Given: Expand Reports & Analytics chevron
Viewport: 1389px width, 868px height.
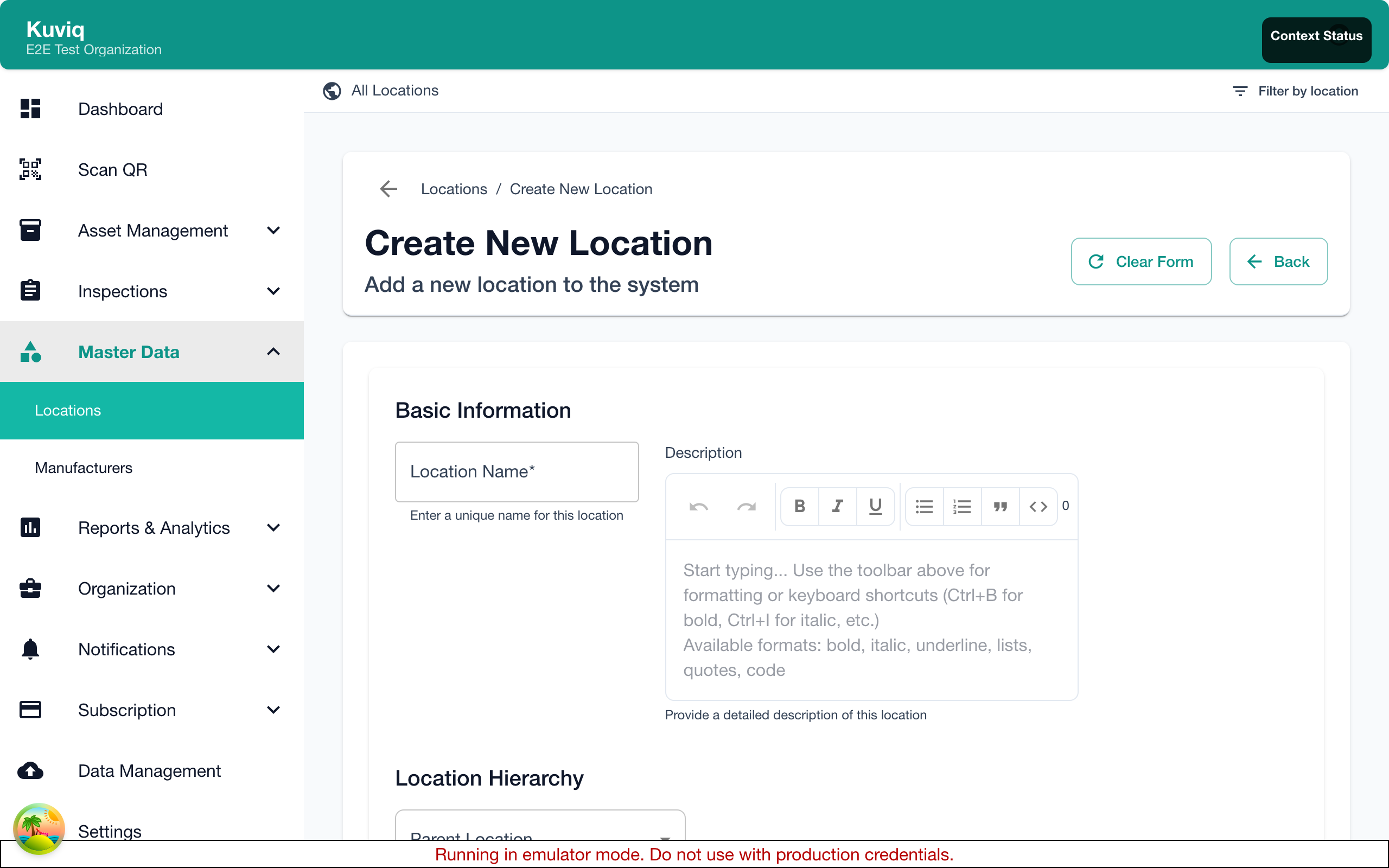Looking at the screenshot, I should 274,527.
